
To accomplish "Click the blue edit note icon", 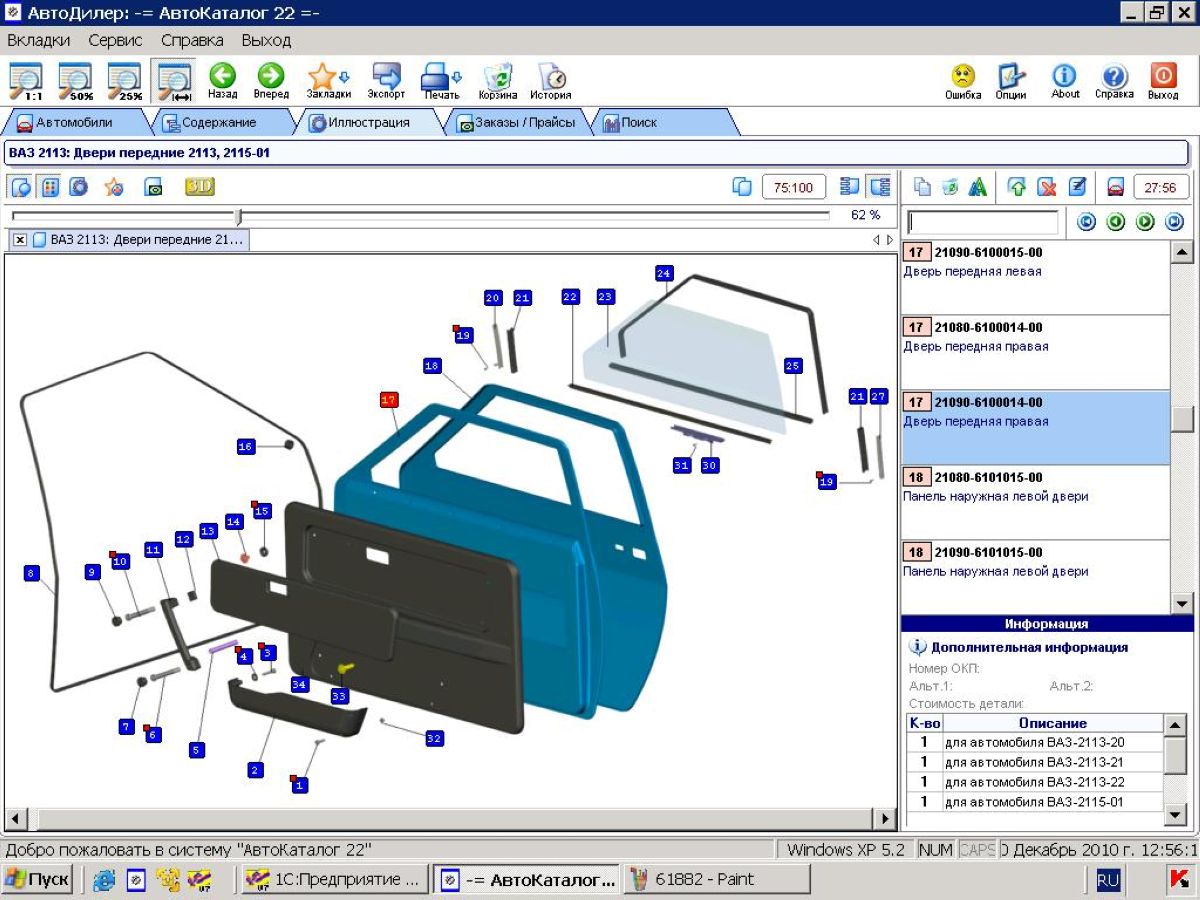I will point(1077,187).
